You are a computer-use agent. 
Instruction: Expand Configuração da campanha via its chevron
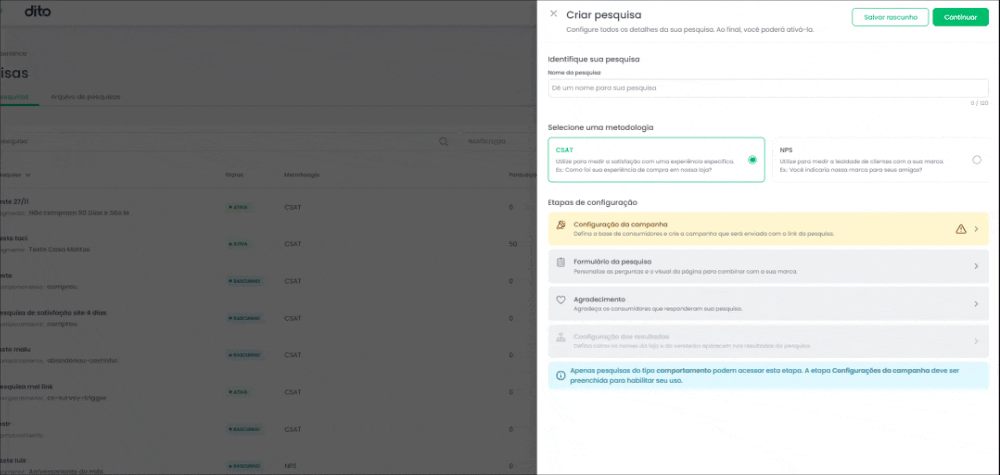(x=976, y=229)
